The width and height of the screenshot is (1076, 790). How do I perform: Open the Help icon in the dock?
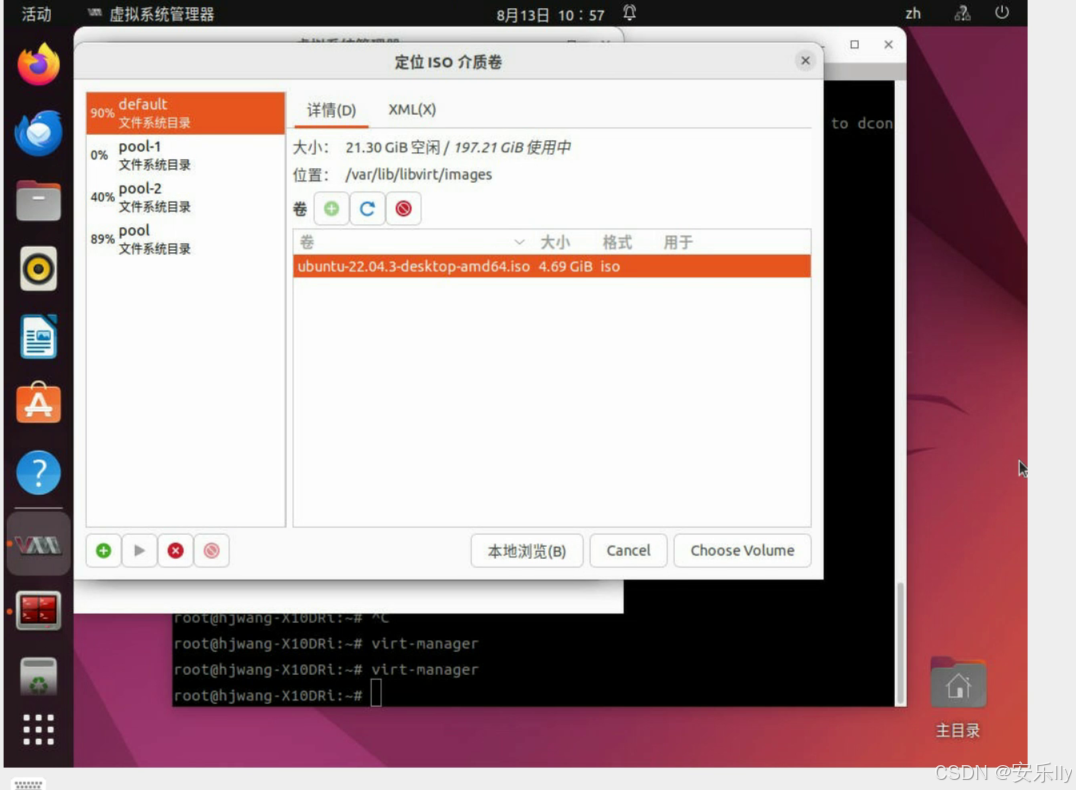click(38, 472)
